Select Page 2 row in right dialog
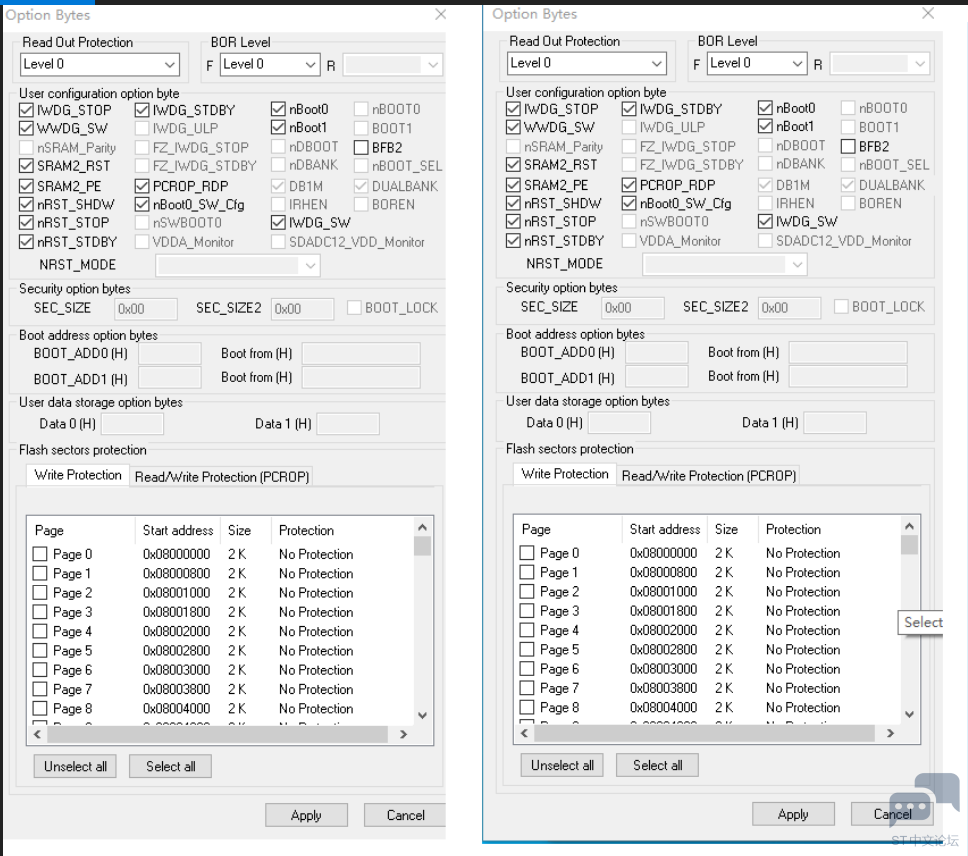 710,592
